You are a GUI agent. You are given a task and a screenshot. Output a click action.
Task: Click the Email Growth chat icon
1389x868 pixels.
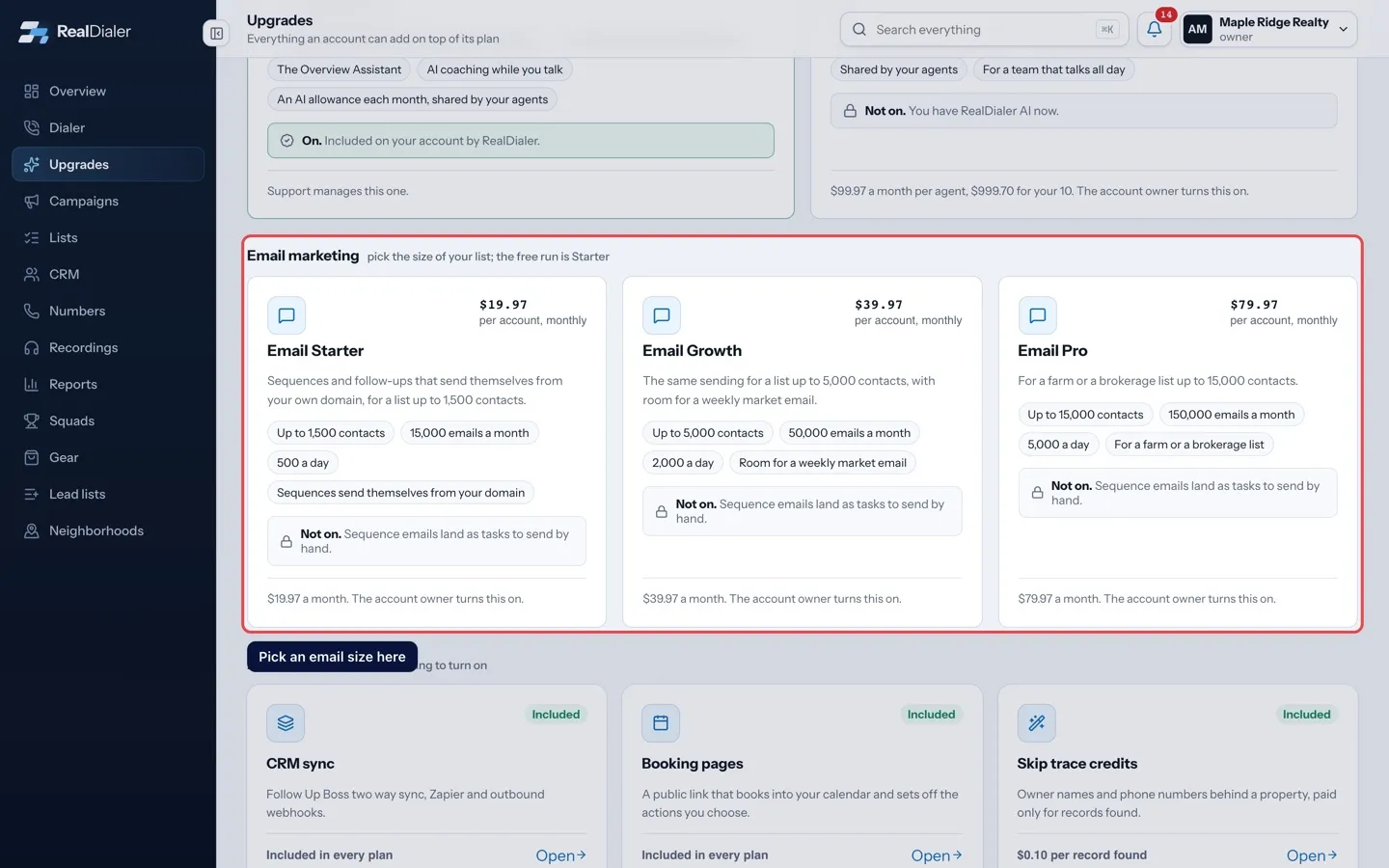[662, 315]
